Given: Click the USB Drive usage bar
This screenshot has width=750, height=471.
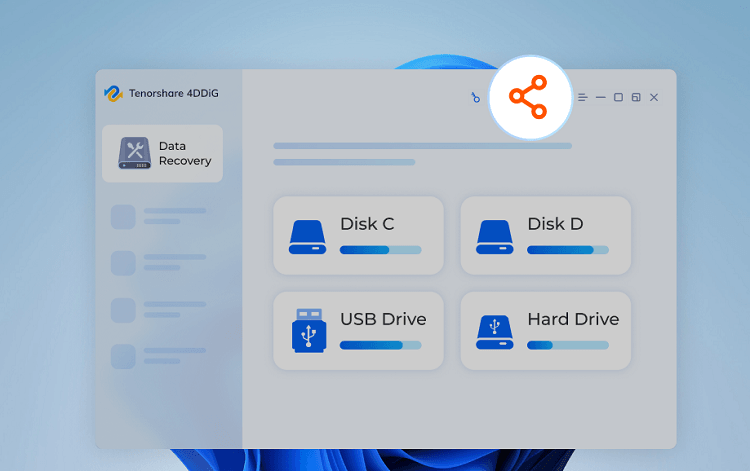Looking at the screenshot, I should coord(380,345).
